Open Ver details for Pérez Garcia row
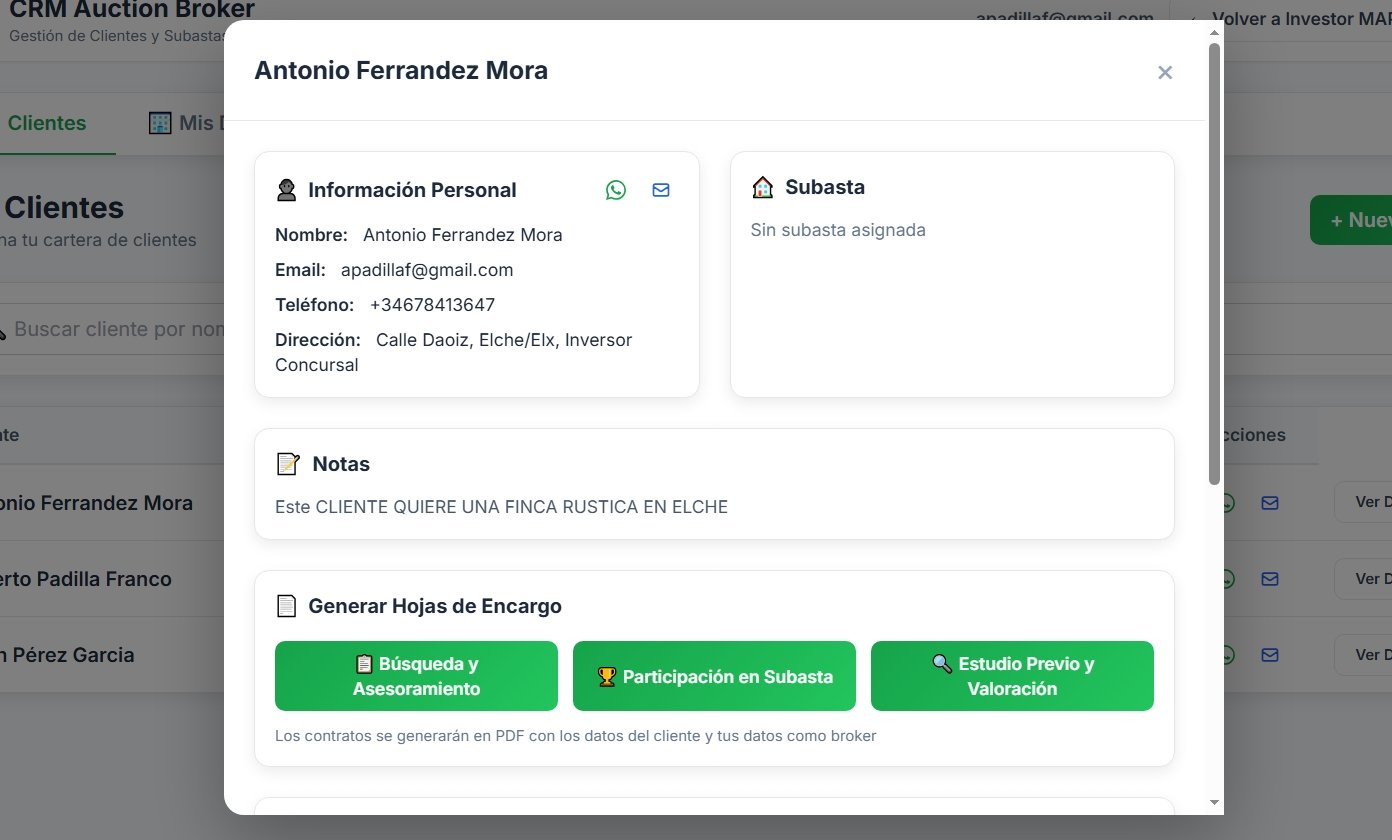This screenshot has height=840, width=1392. (x=1364, y=655)
